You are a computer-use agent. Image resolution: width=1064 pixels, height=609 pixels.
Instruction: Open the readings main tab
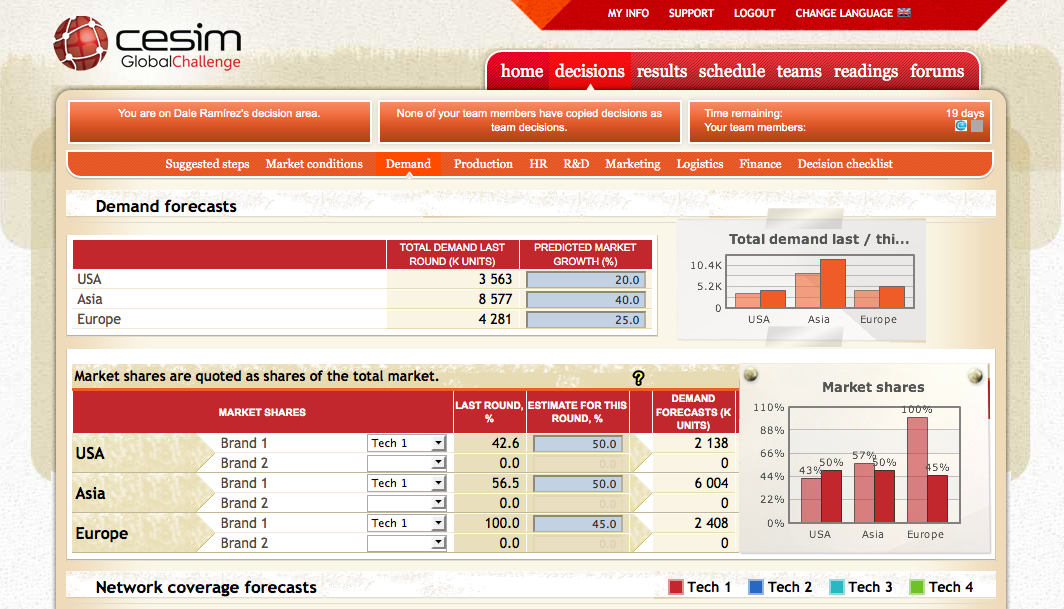click(x=865, y=71)
